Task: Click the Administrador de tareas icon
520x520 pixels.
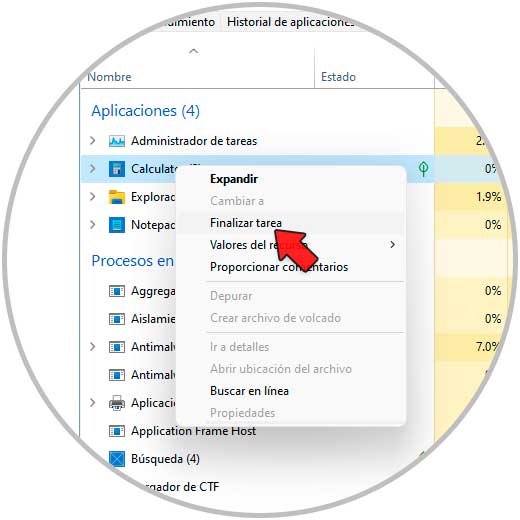Action: (x=117, y=141)
